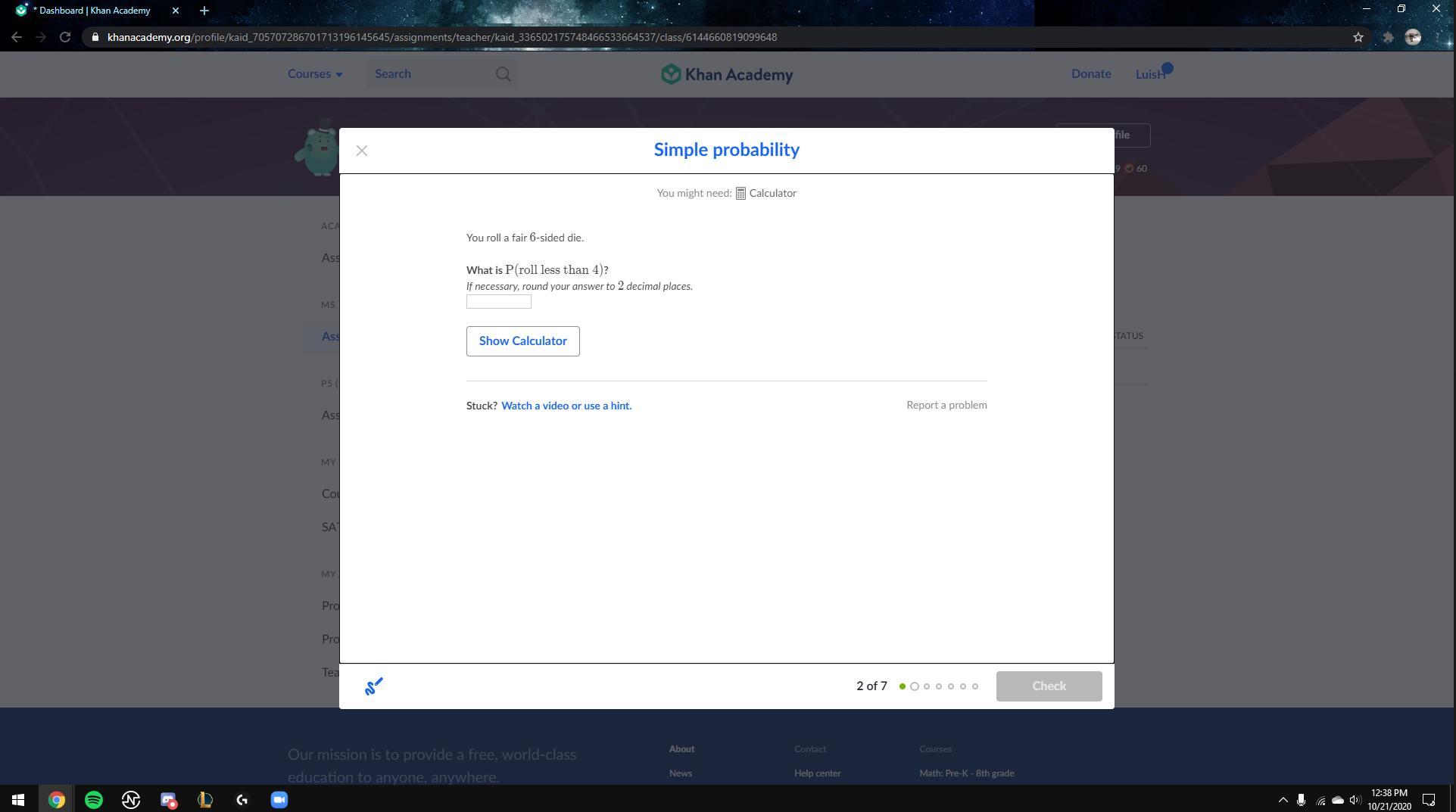Select the last progress dot
Image resolution: width=1456 pixels, height=812 pixels.
(975, 686)
